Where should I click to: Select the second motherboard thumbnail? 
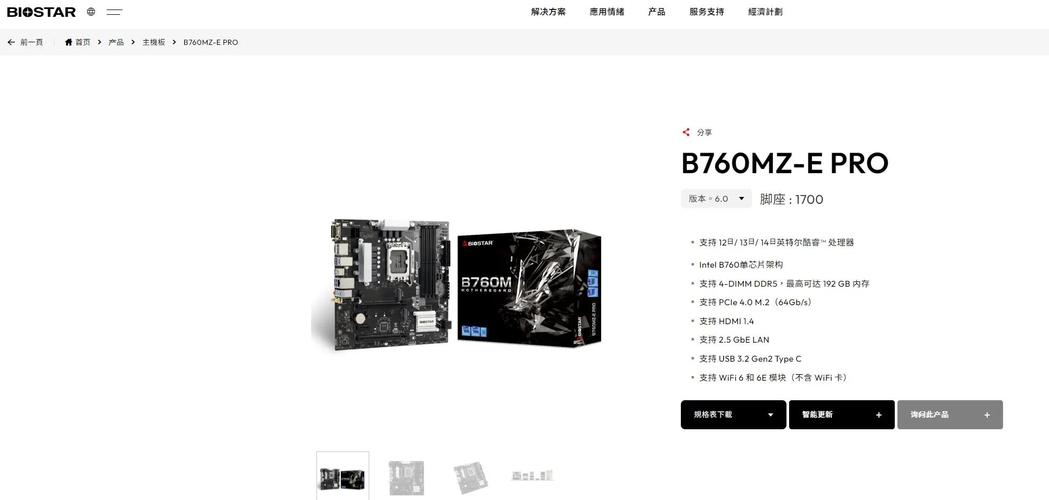click(x=407, y=476)
